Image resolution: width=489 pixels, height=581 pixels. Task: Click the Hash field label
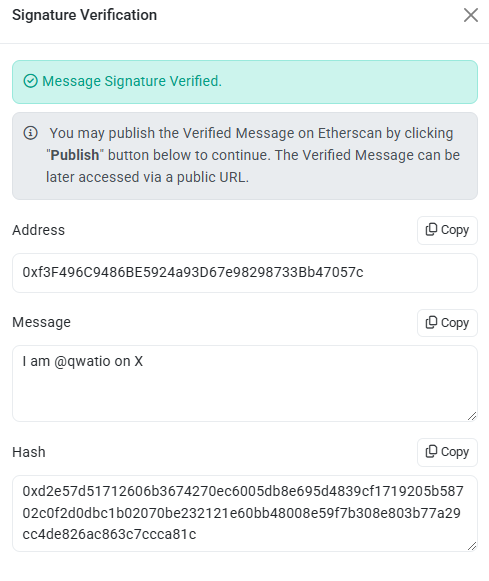29,452
